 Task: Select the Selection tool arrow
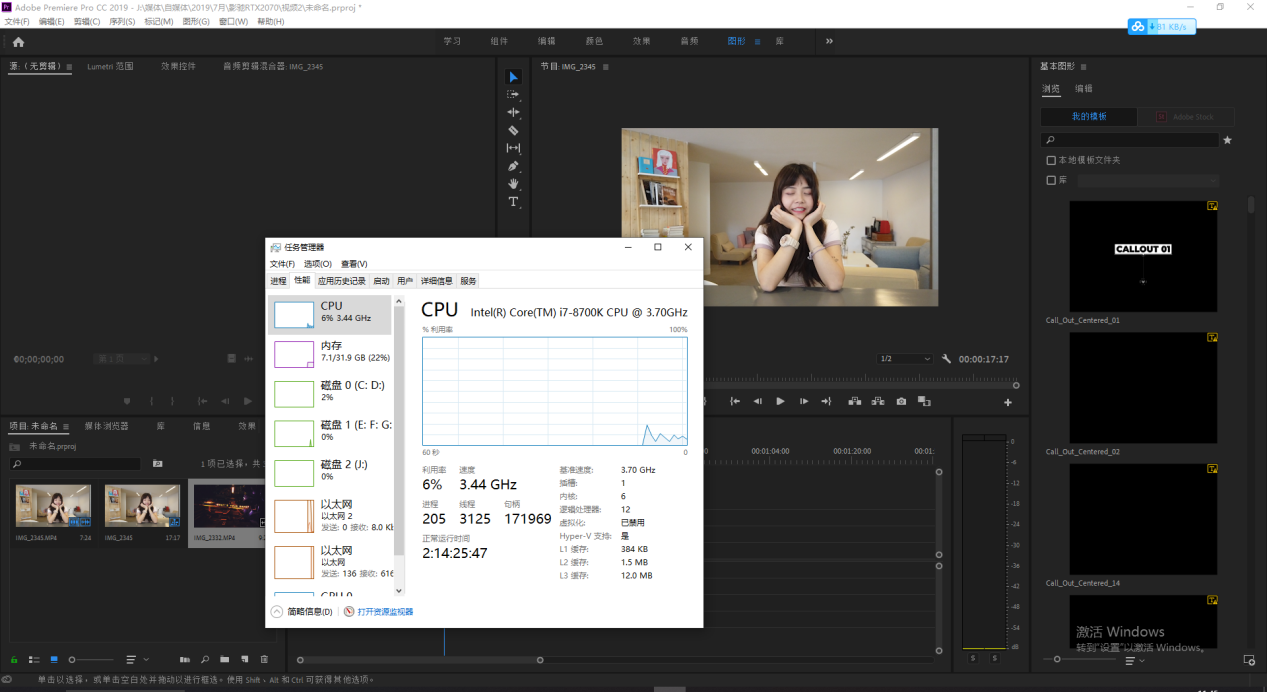click(513, 77)
